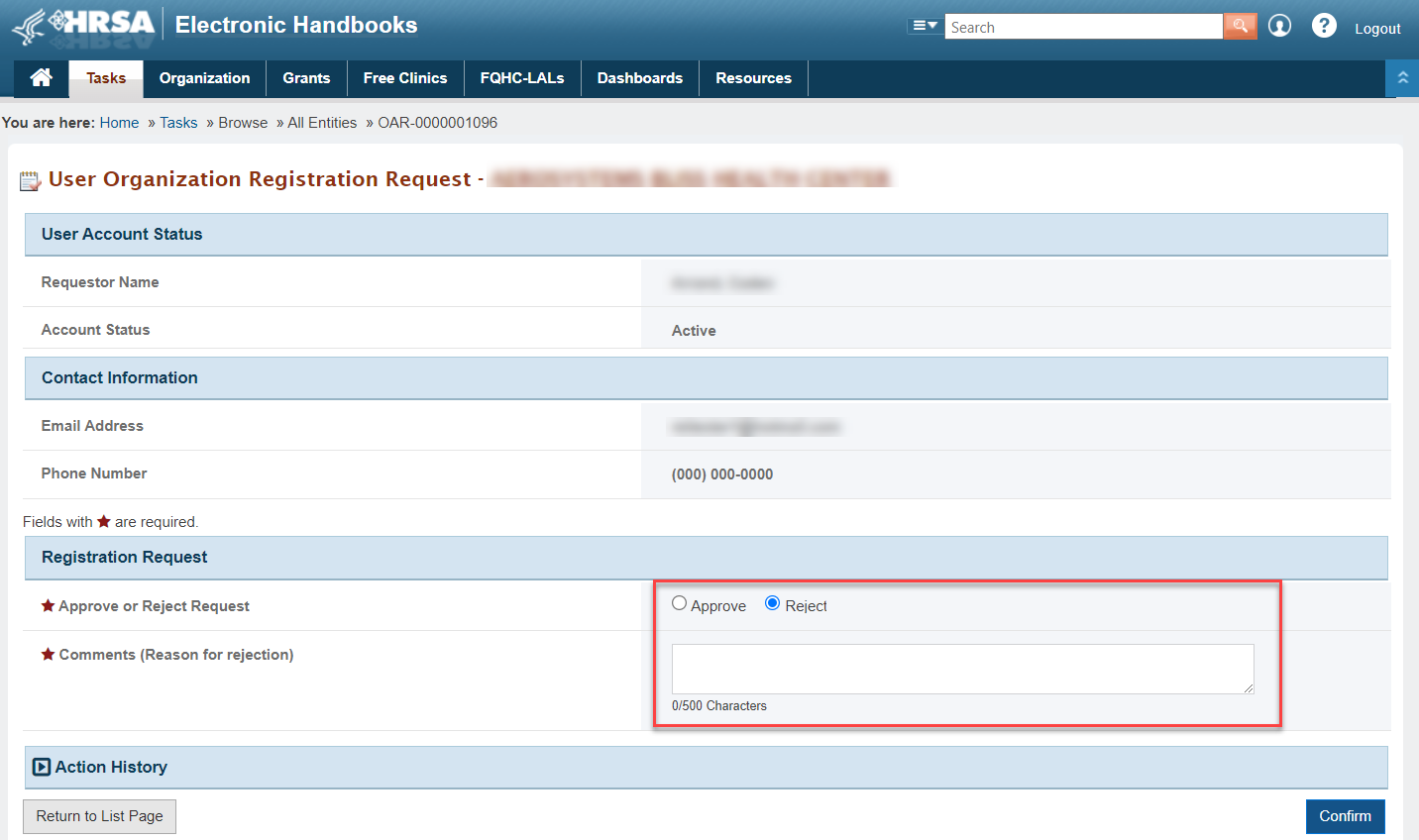Select the Approve radio button
Screen dimensions: 1419x840
click(x=679, y=603)
